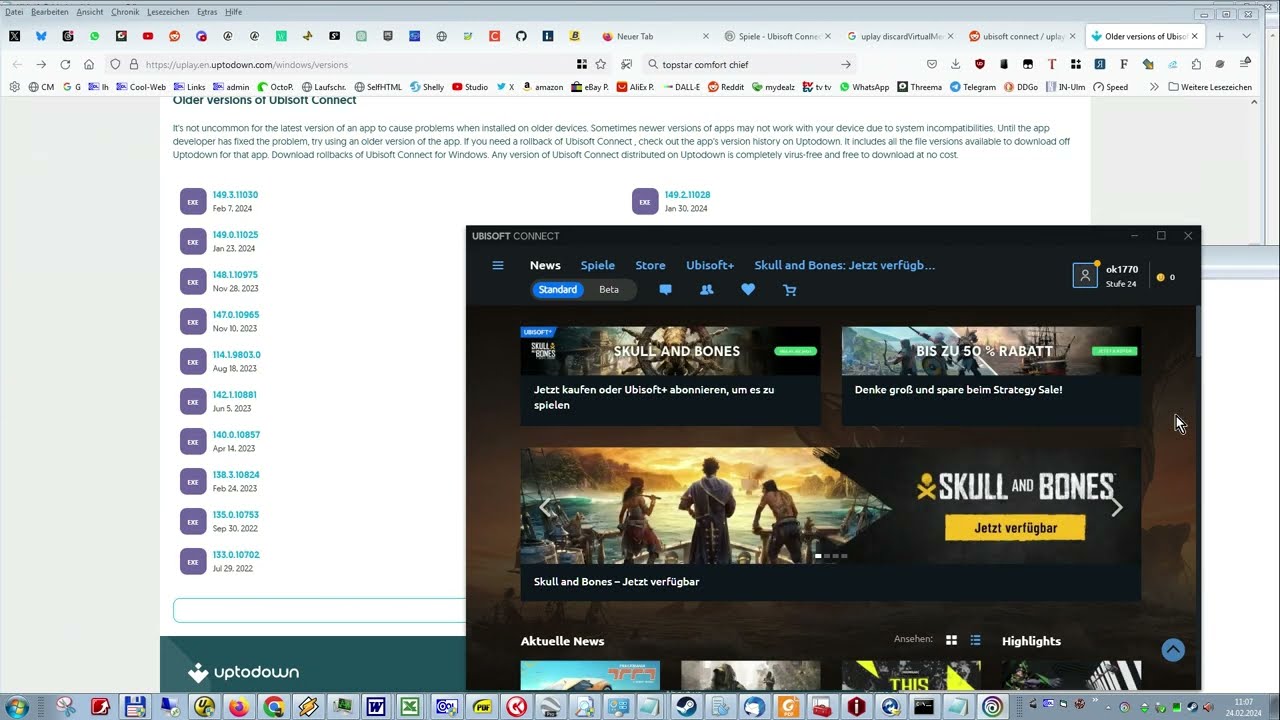
Task: Open the Spiele tab in Ubisoft Connect
Action: click(598, 265)
